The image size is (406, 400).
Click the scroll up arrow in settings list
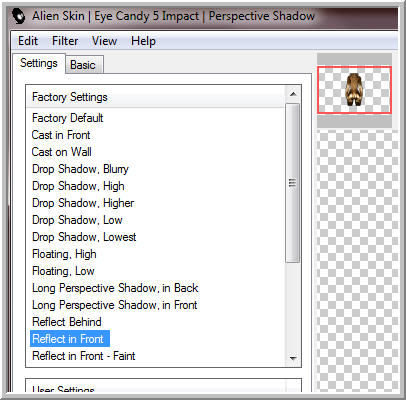coord(293,94)
